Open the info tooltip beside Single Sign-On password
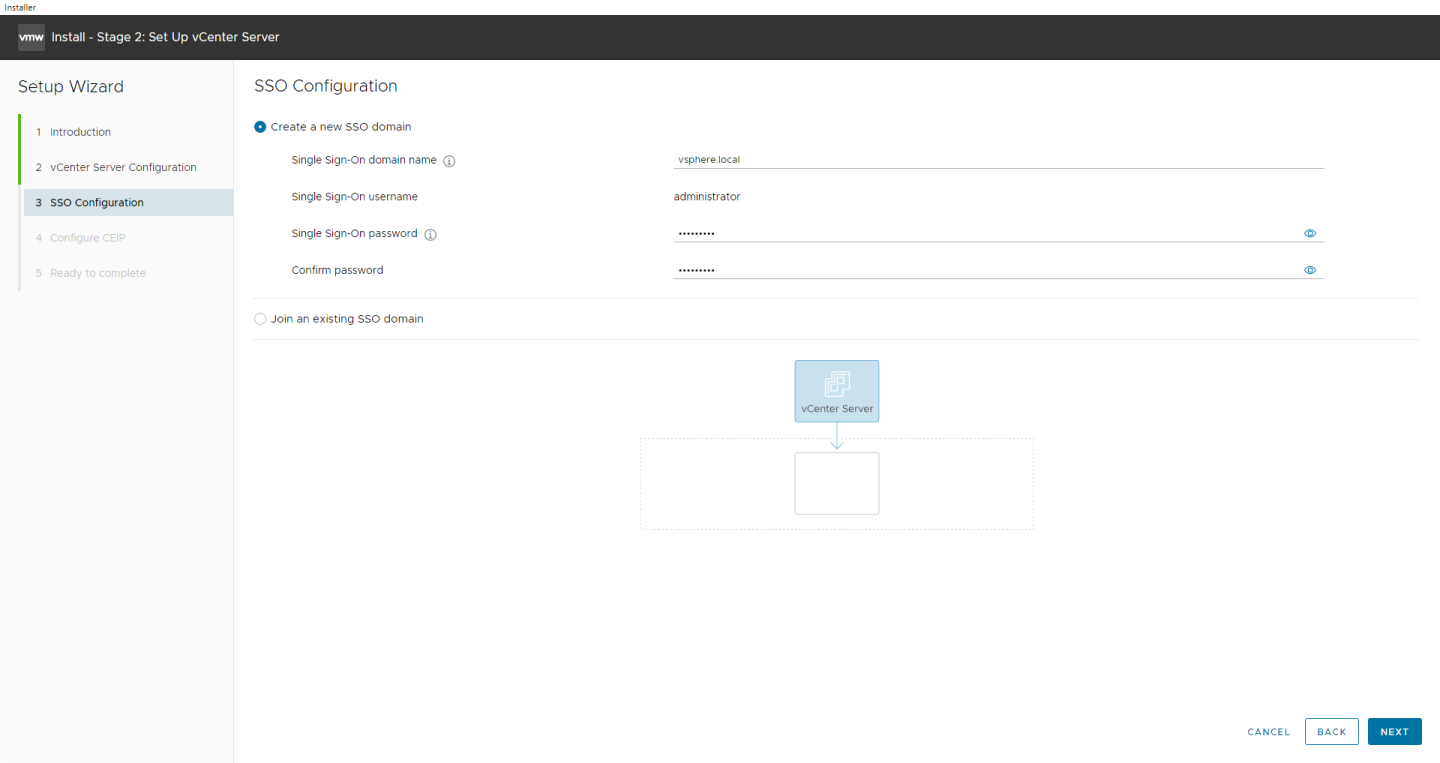 click(x=432, y=233)
